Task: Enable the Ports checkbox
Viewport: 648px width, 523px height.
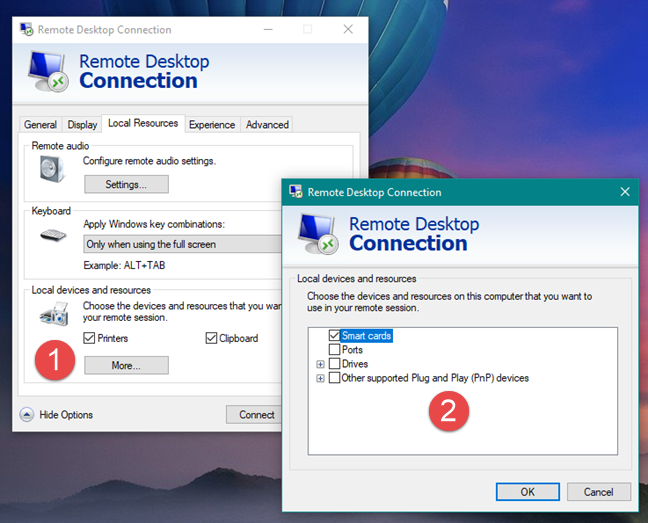Action: tap(334, 349)
